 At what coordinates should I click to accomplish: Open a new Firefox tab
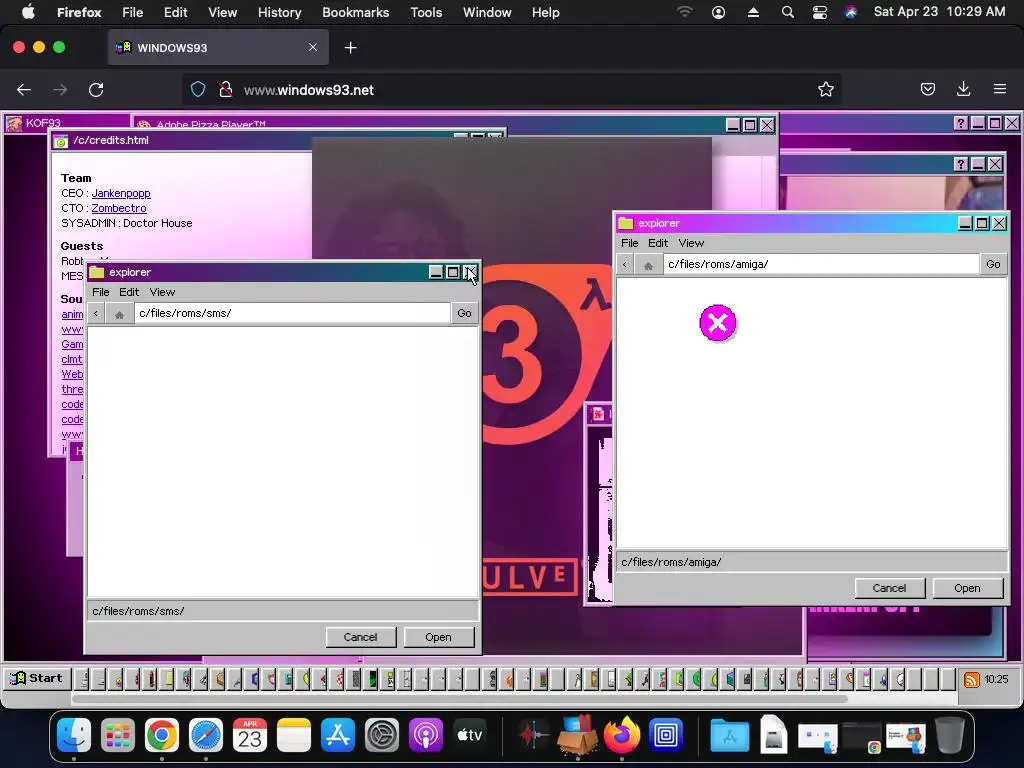click(x=350, y=48)
